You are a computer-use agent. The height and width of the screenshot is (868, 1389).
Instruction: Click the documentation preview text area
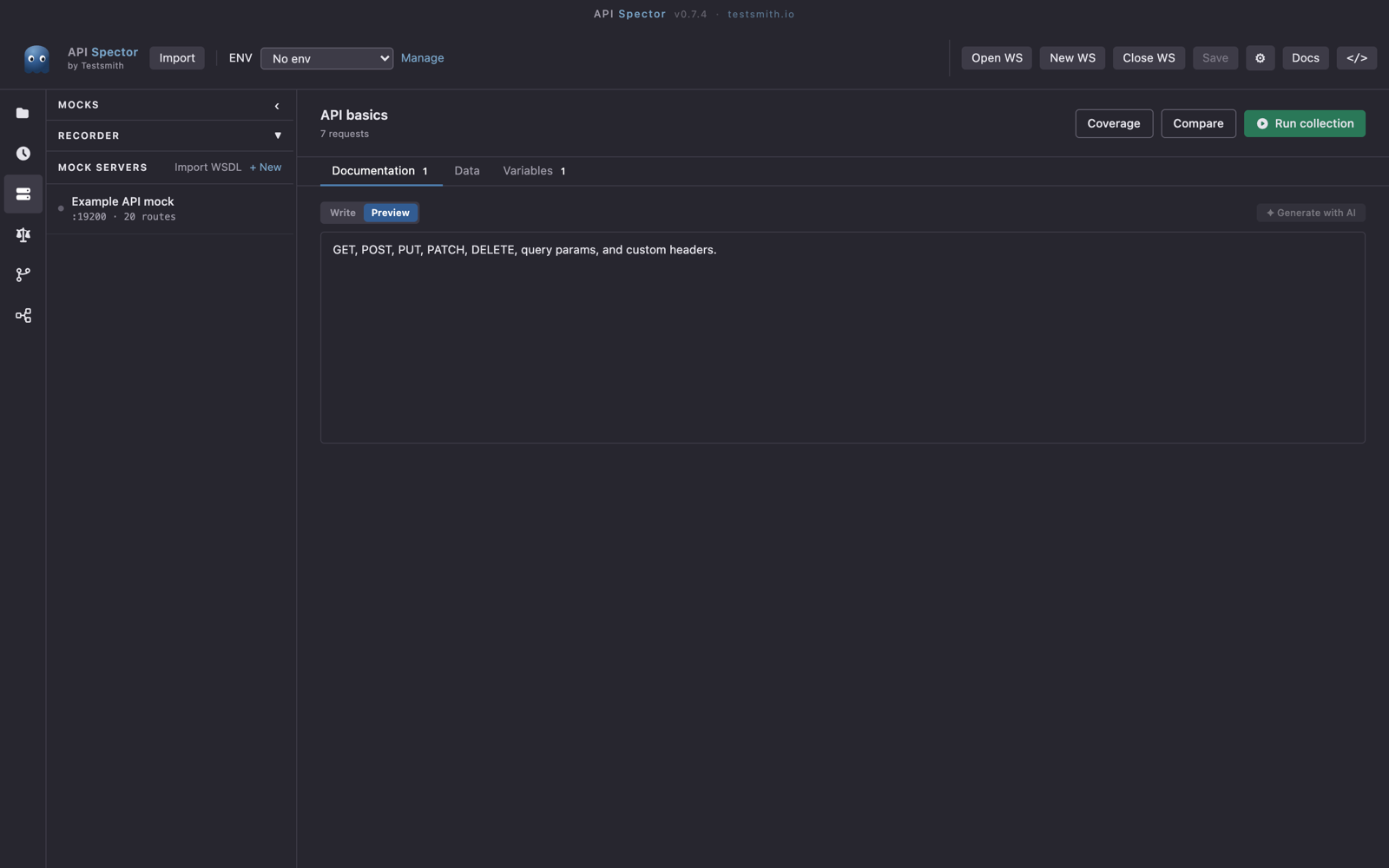[842, 338]
